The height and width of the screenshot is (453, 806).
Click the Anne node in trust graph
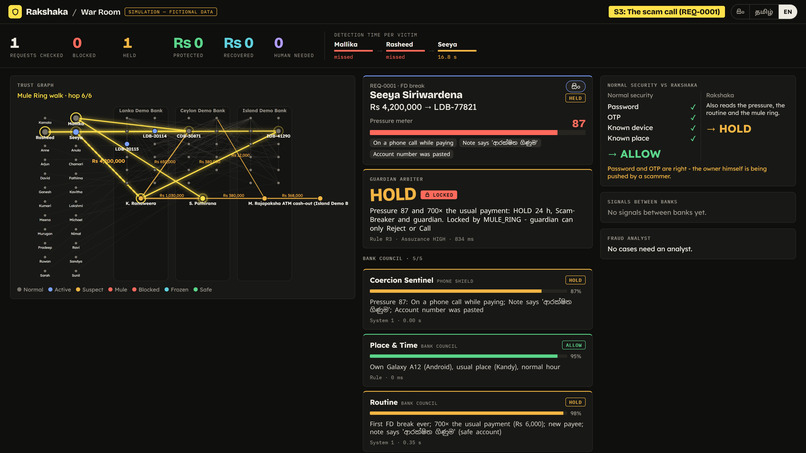45,146
